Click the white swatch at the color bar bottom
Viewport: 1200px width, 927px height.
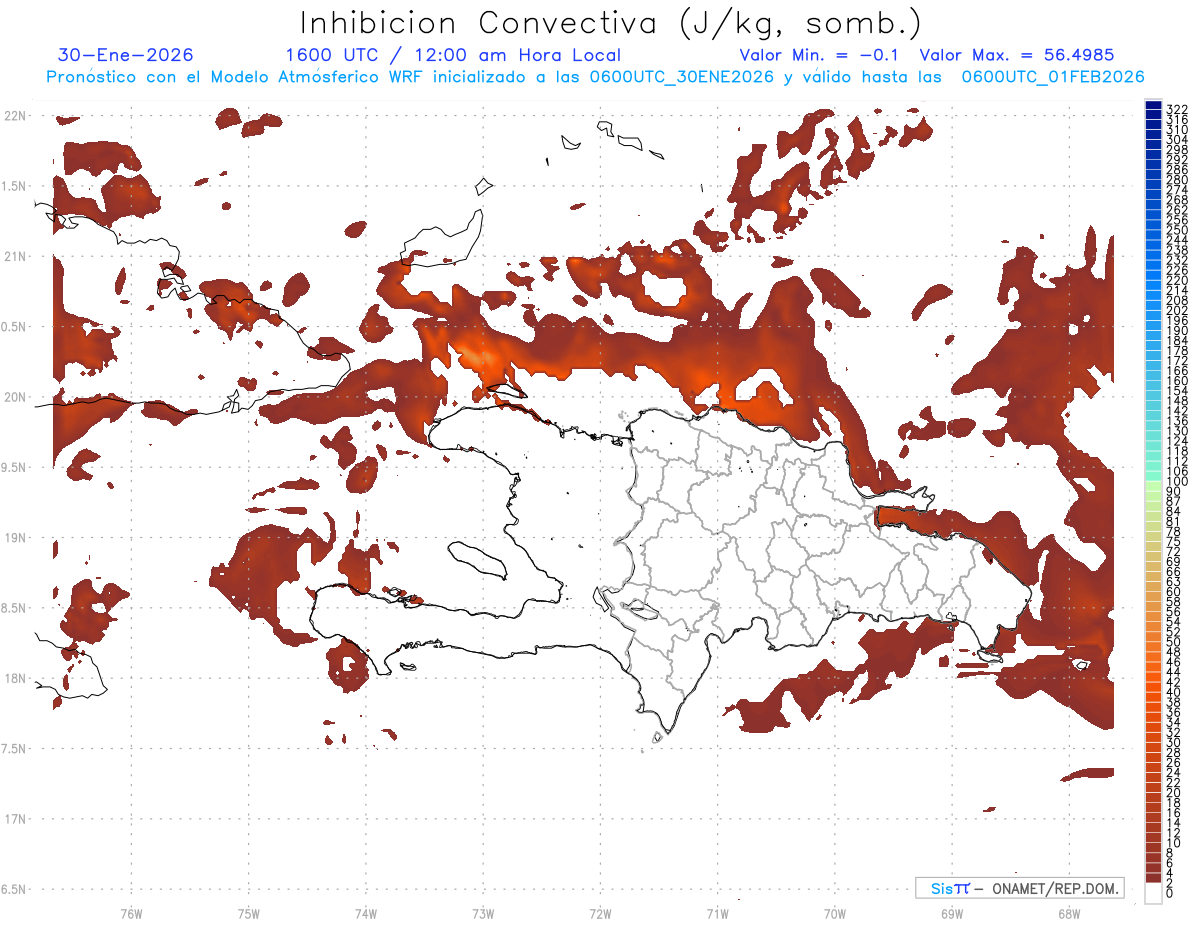coord(1153,894)
